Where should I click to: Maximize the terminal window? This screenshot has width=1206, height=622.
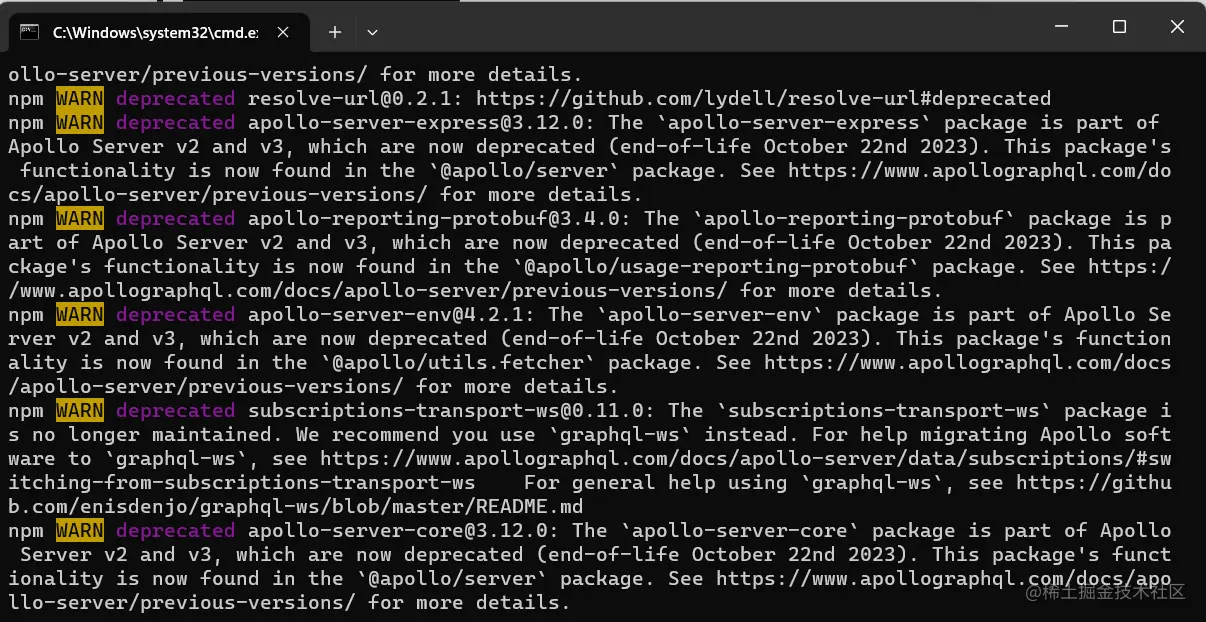click(1120, 27)
